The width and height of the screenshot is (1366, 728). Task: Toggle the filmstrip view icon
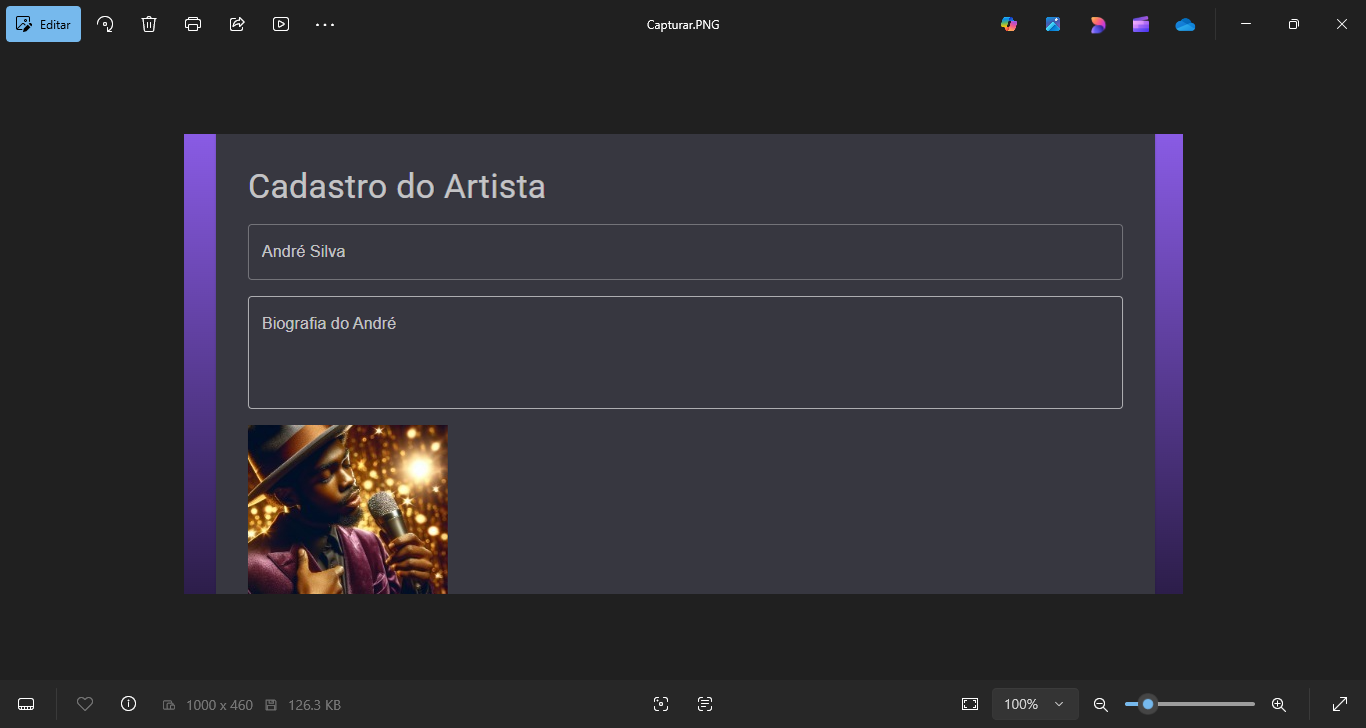pos(27,704)
